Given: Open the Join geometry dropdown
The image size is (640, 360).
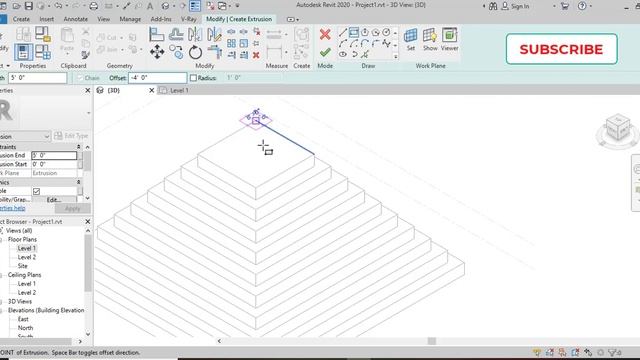Looking at the screenshot, I should [x=122, y=50].
